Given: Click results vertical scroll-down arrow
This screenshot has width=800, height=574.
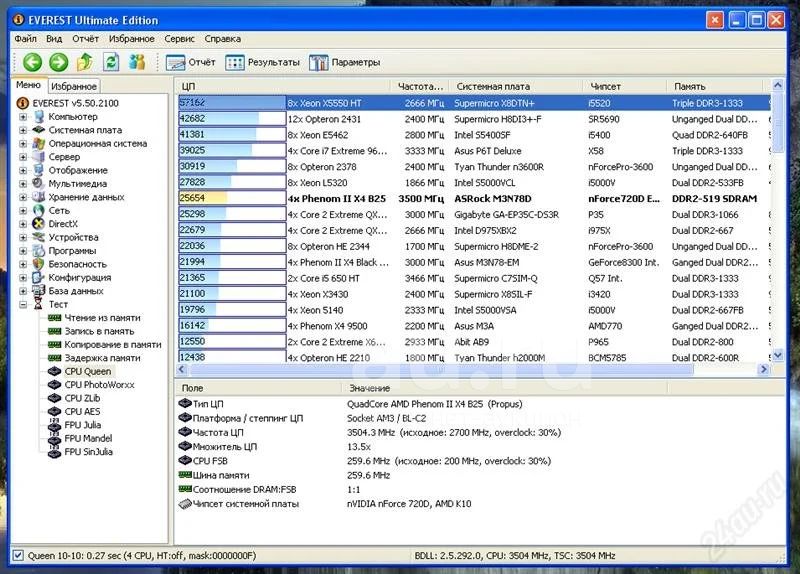Looking at the screenshot, I should click(778, 355).
